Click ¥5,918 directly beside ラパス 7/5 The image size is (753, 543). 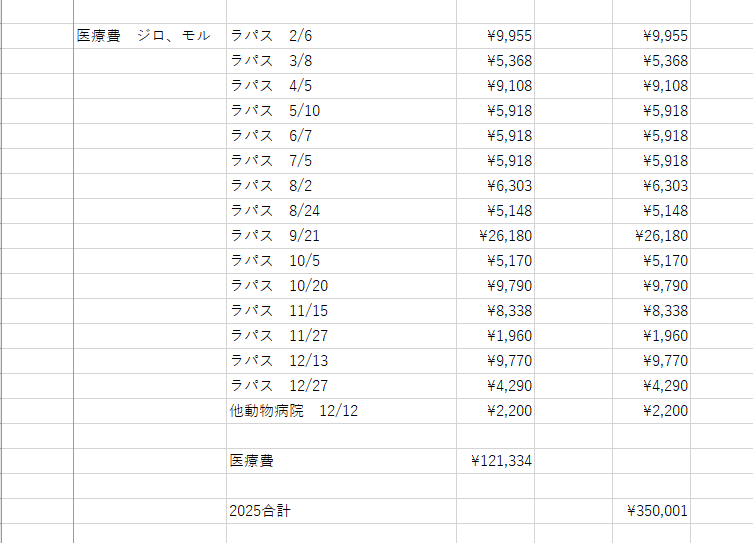pos(495,161)
